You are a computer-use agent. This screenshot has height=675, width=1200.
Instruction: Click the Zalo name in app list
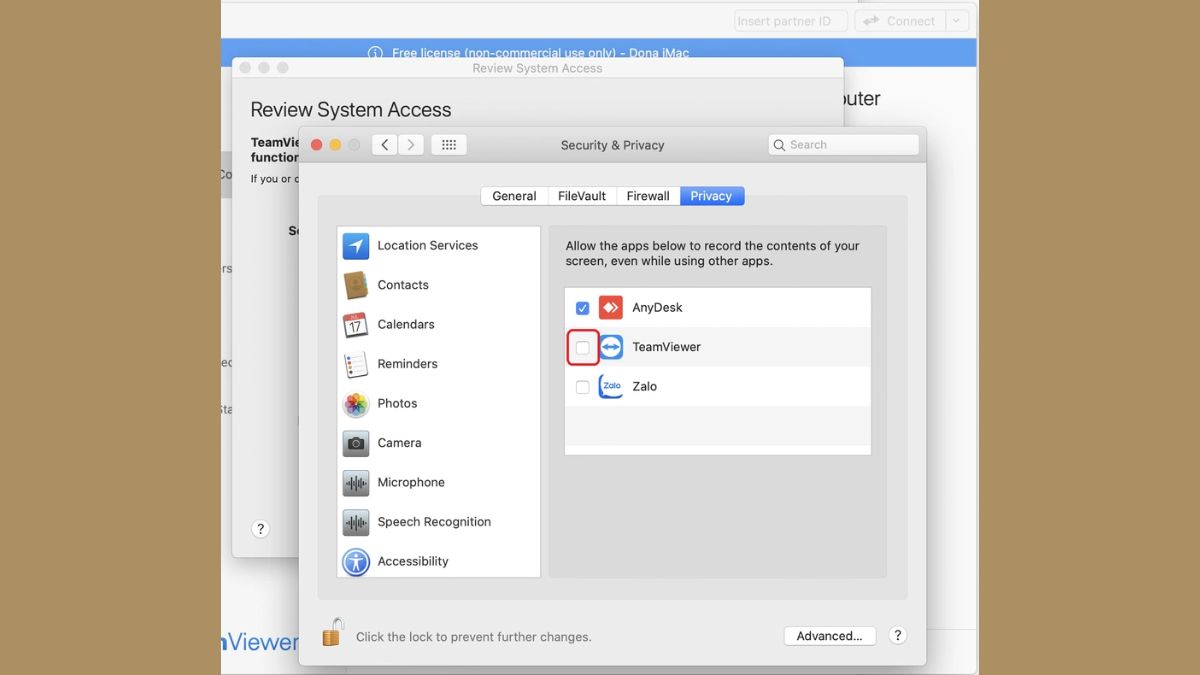(x=644, y=387)
